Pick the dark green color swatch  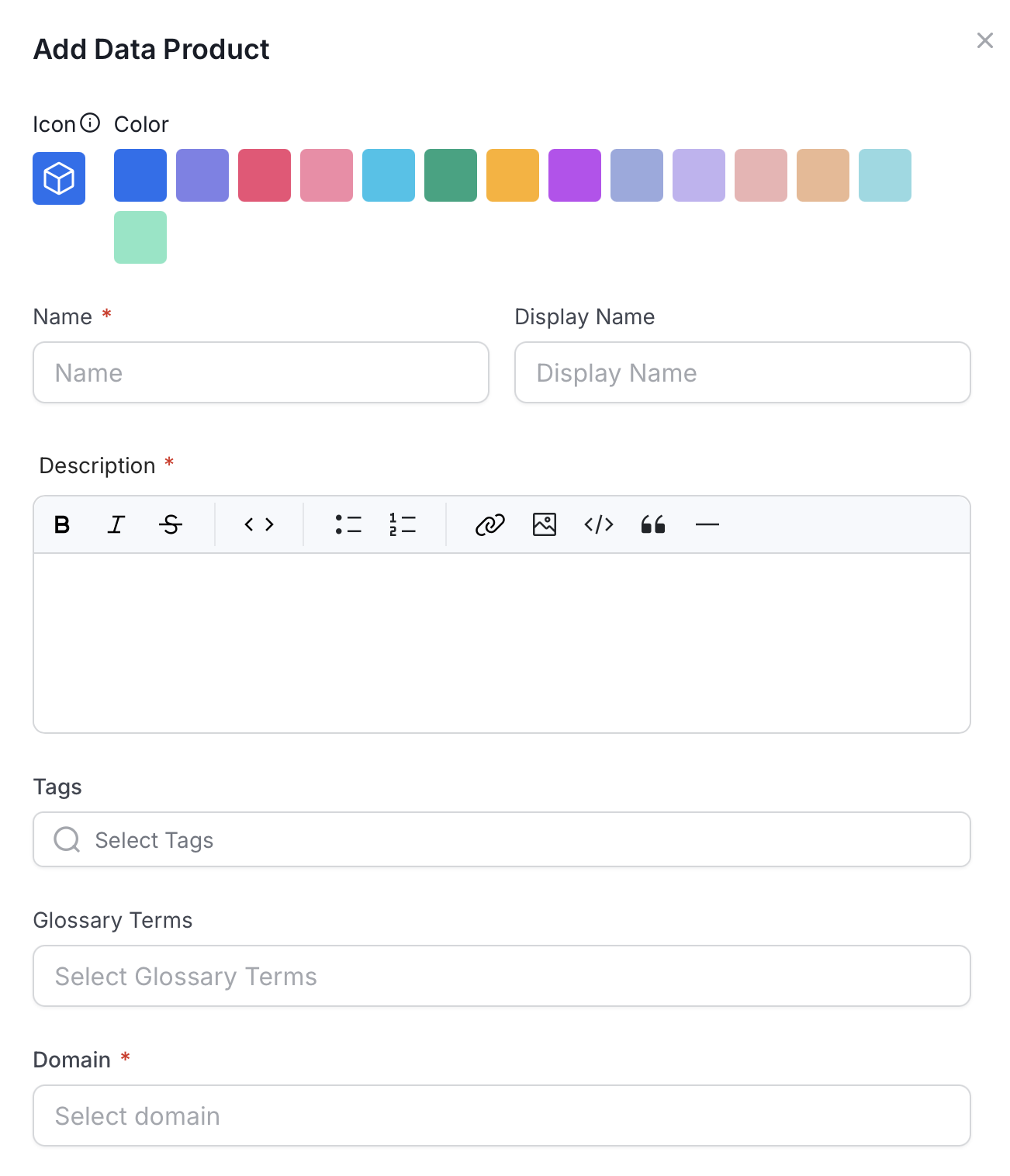(451, 175)
